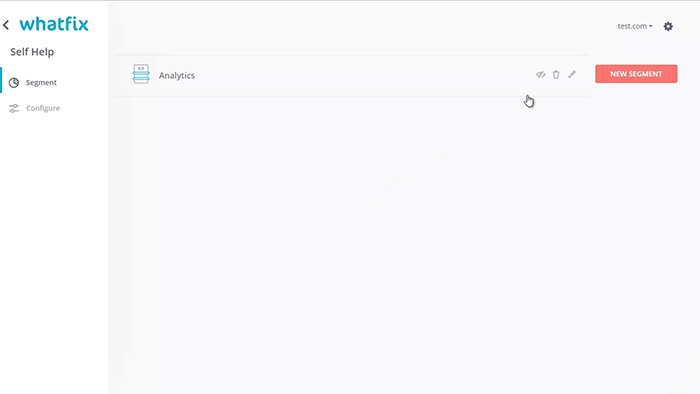Create a segment with NEW SEGMENT button
Image resolution: width=700 pixels, height=394 pixels.
click(x=636, y=74)
